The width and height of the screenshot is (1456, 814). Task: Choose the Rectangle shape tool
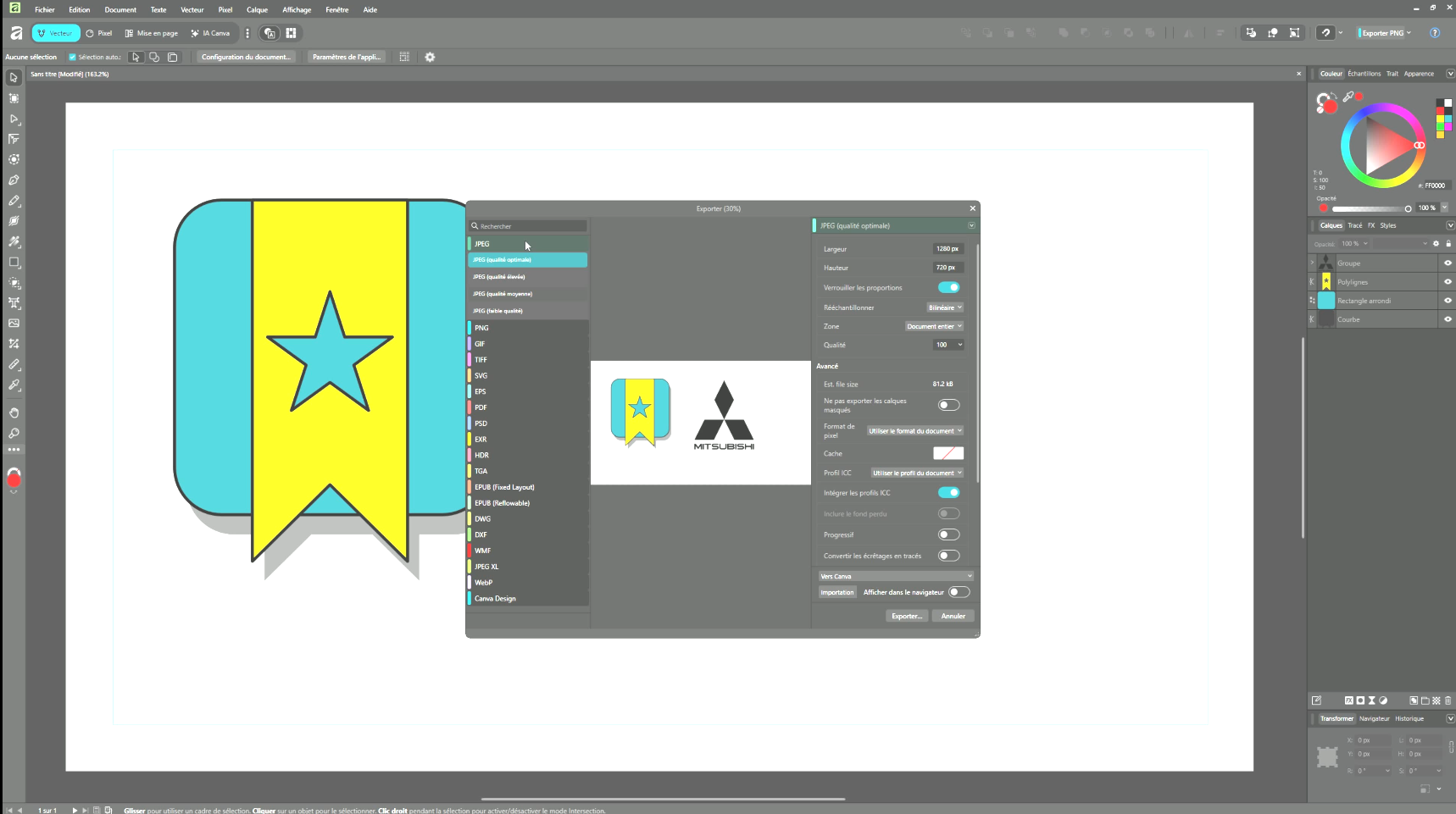click(x=14, y=263)
